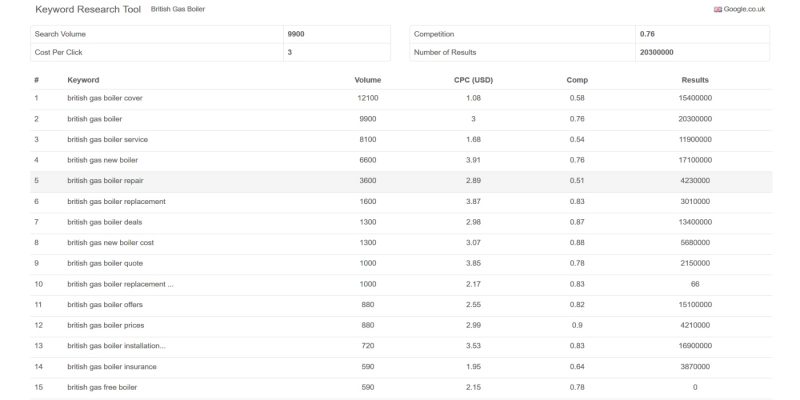800x400 pixels.
Task: Select 'british gas boiler quote' keyword
Action: [105, 263]
